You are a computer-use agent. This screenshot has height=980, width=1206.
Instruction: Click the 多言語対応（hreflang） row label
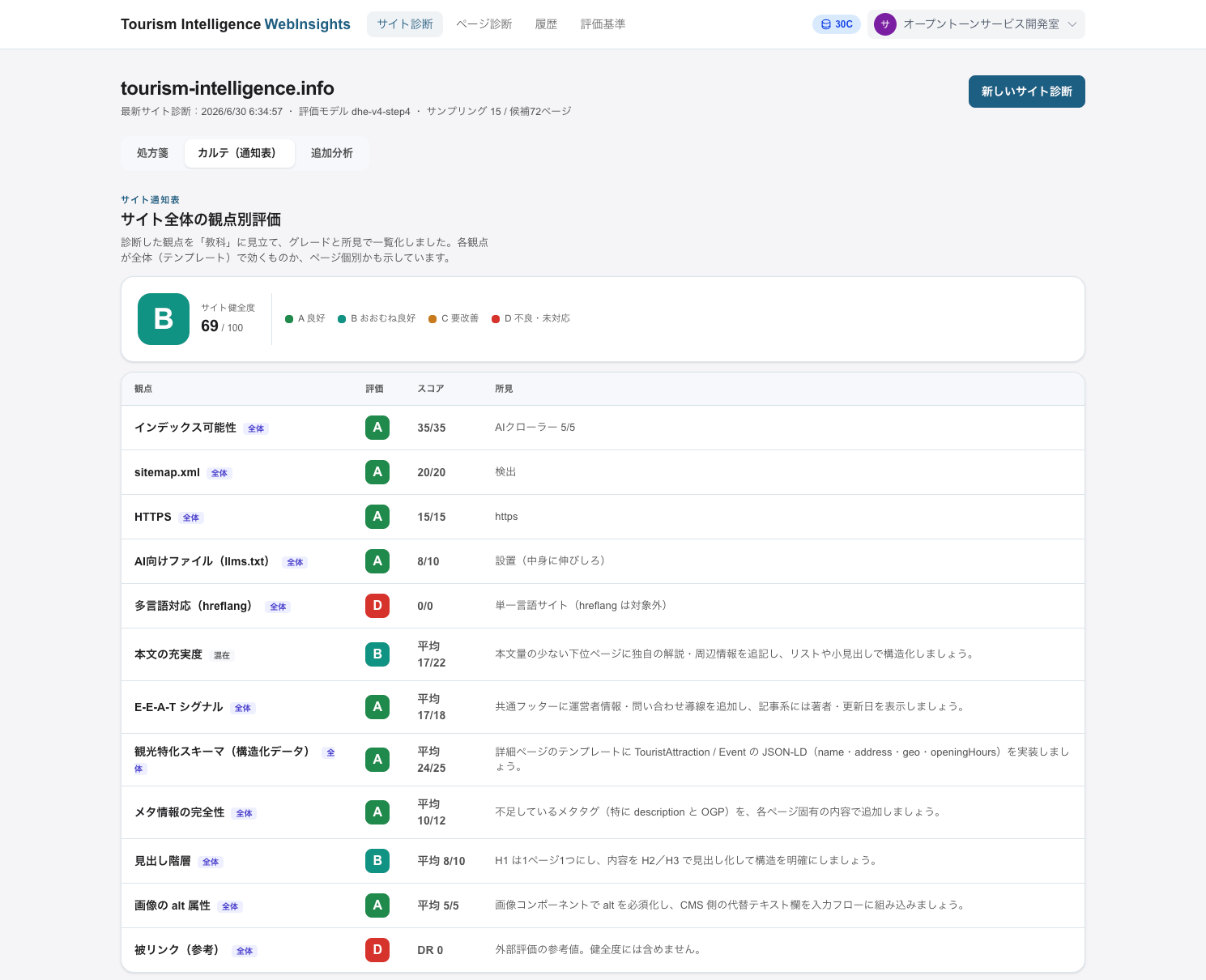tap(193, 606)
